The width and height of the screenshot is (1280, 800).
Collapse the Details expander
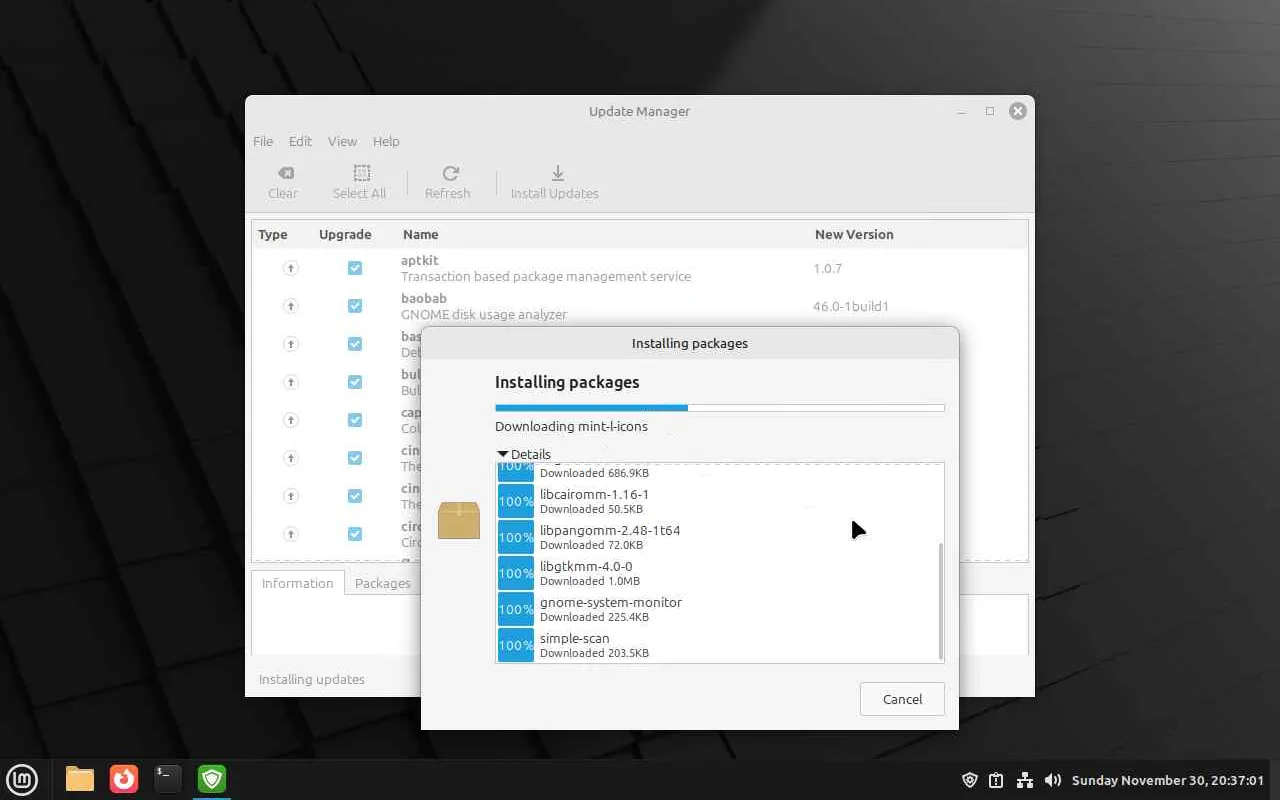coord(524,454)
